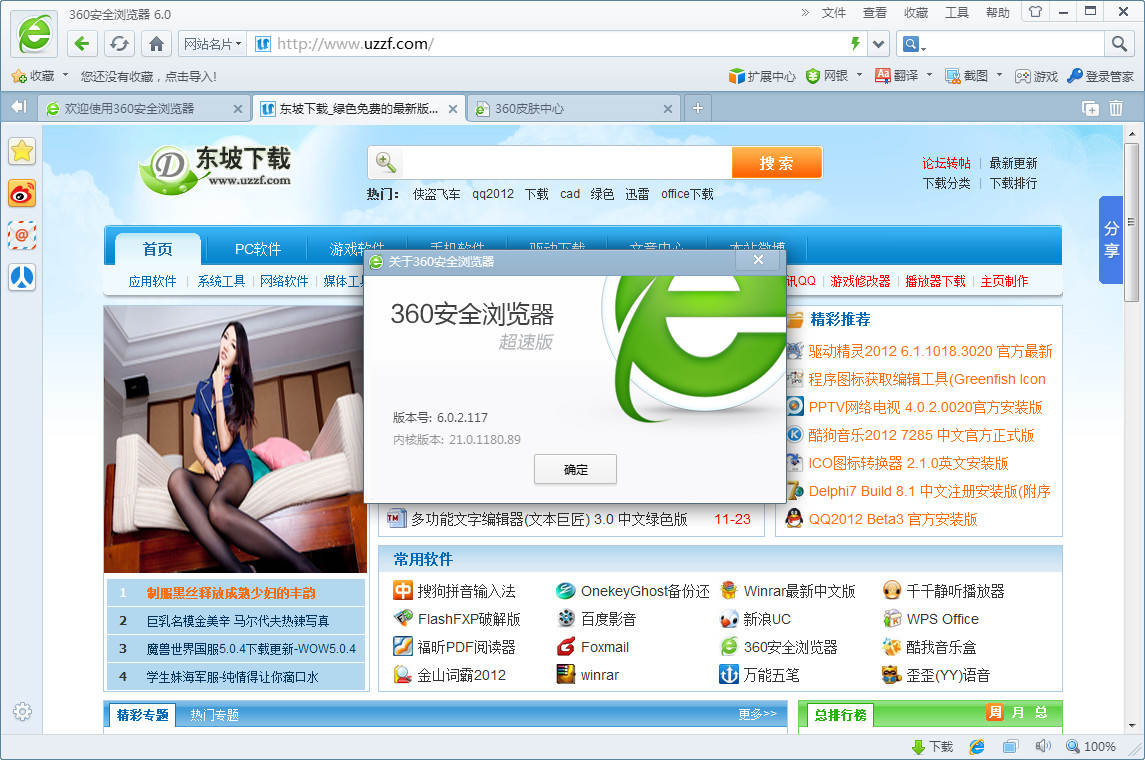Open 扩展中心 extension center
Viewport: 1145px width, 760px height.
[762, 76]
